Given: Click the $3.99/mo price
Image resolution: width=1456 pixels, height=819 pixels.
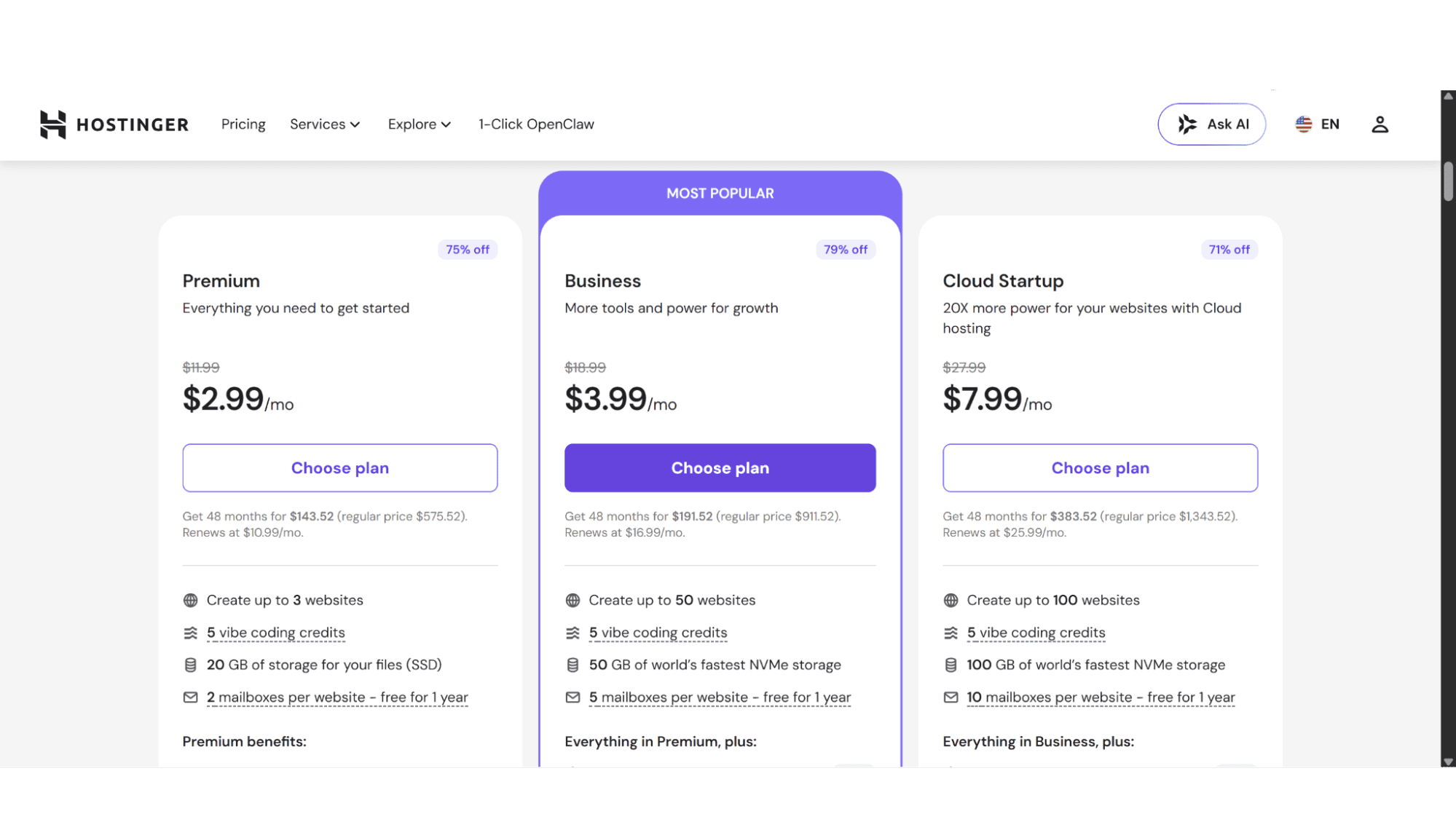Looking at the screenshot, I should (621, 399).
